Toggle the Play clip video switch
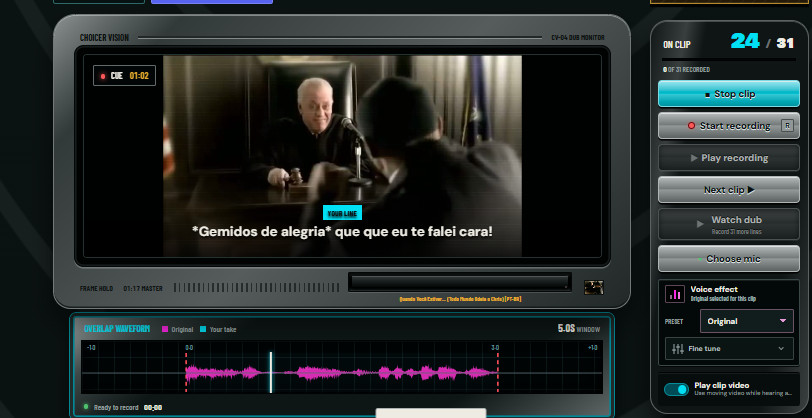812x418 pixels. click(x=676, y=390)
